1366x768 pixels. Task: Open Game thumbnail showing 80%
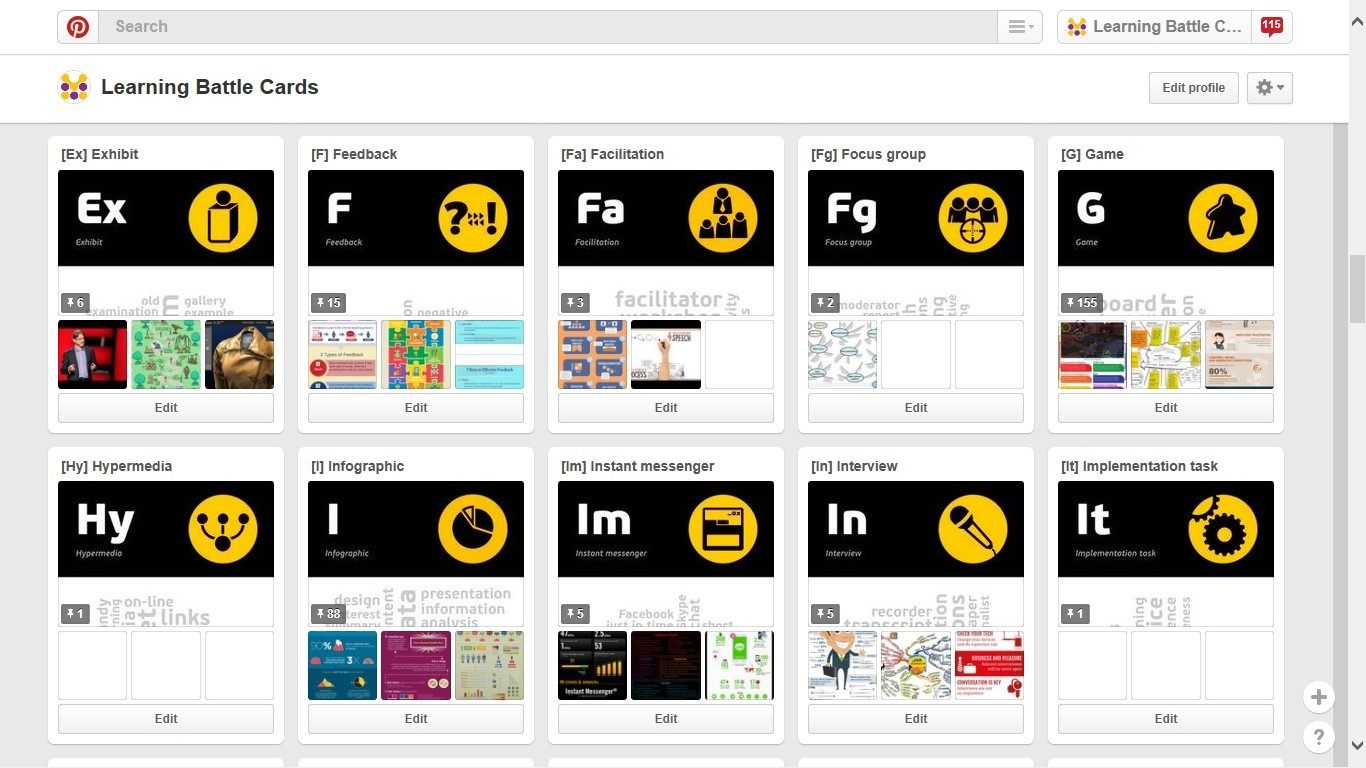point(1239,354)
